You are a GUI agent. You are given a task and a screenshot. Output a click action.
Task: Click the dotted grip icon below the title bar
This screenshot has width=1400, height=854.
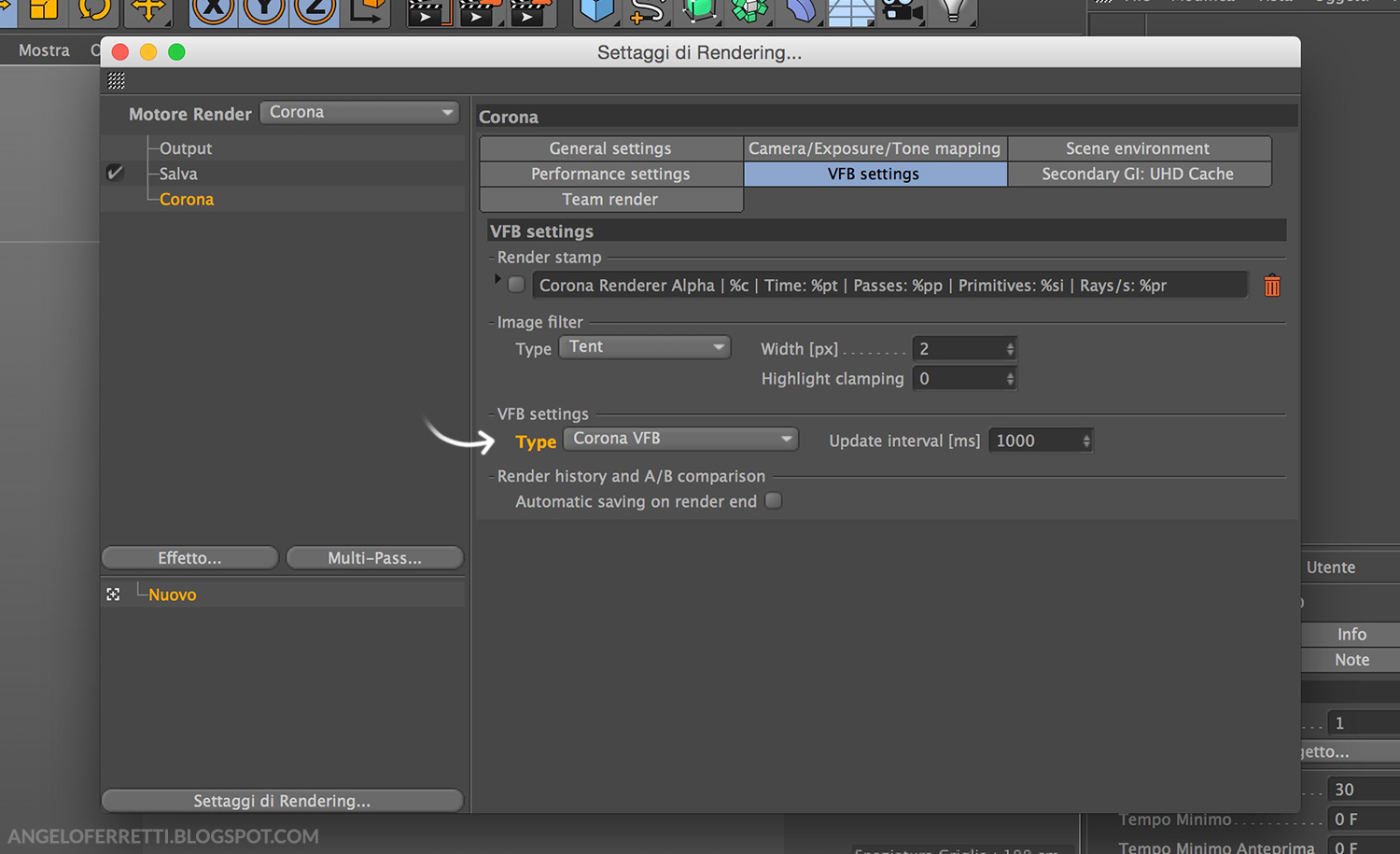click(117, 80)
